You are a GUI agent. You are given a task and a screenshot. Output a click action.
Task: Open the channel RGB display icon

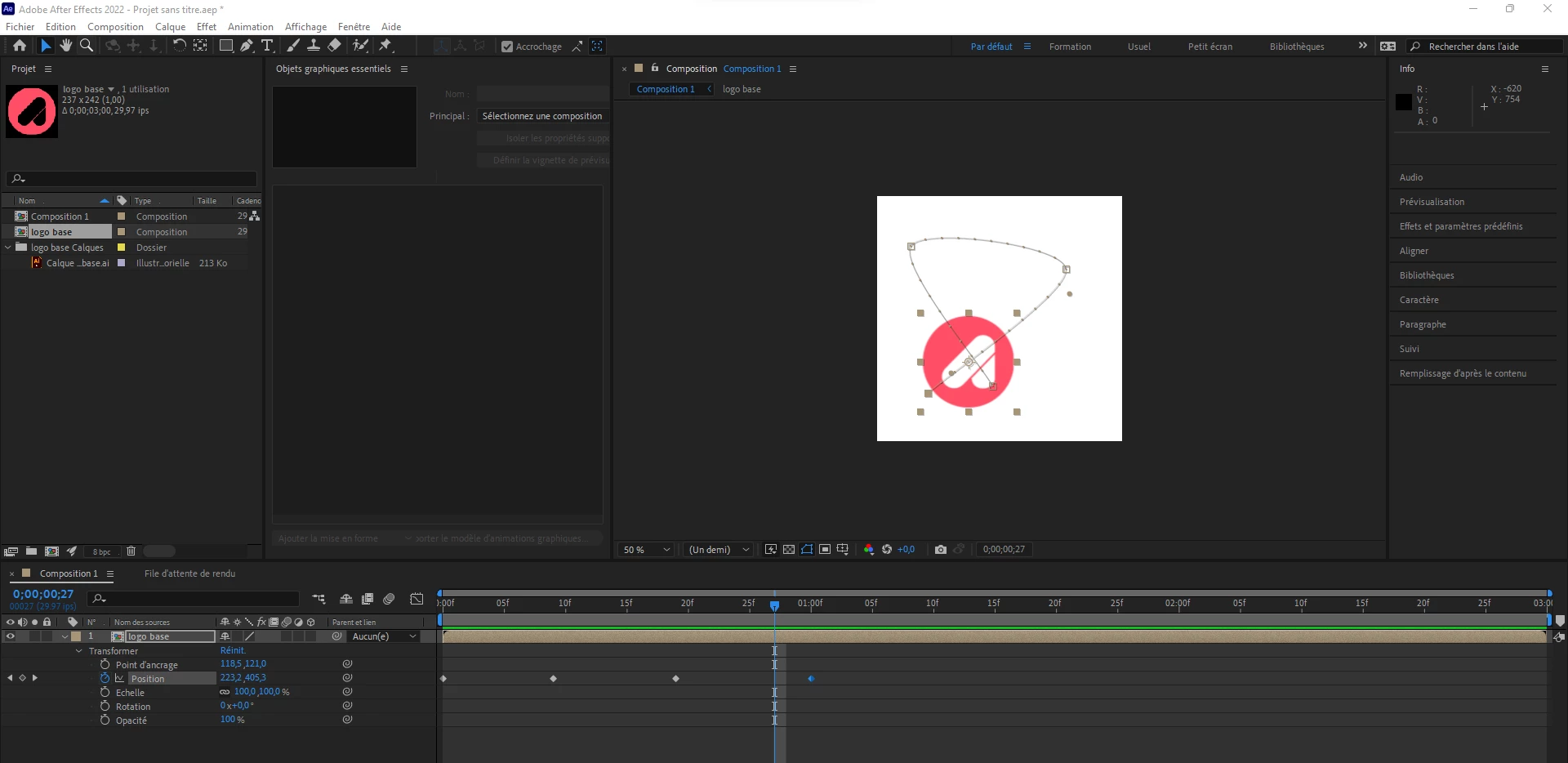point(869,550)
